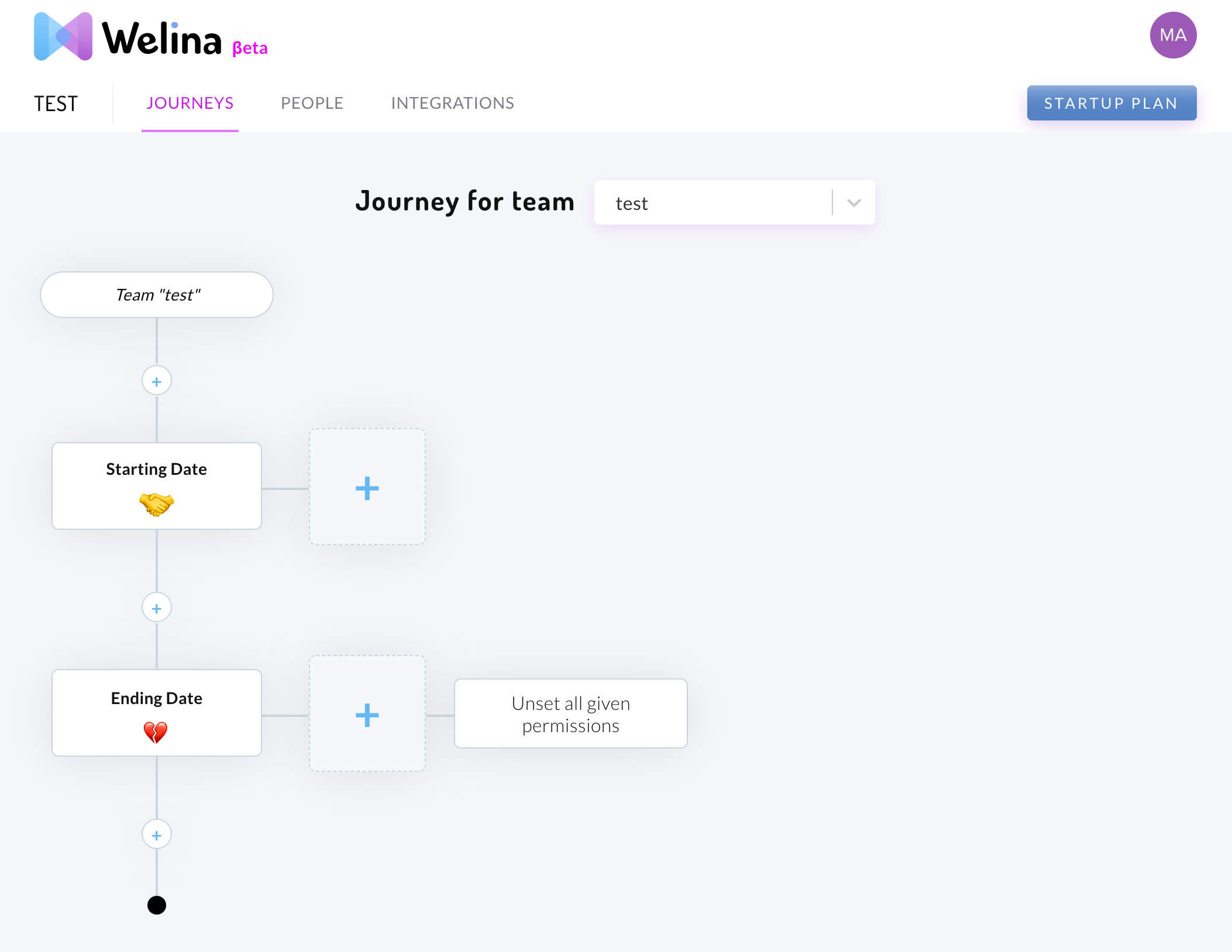Image resolution: width=1232 pixels, height=952 pixels.
Task: Open the MA user avatar menu
Action: click(x=1172, y=35)
